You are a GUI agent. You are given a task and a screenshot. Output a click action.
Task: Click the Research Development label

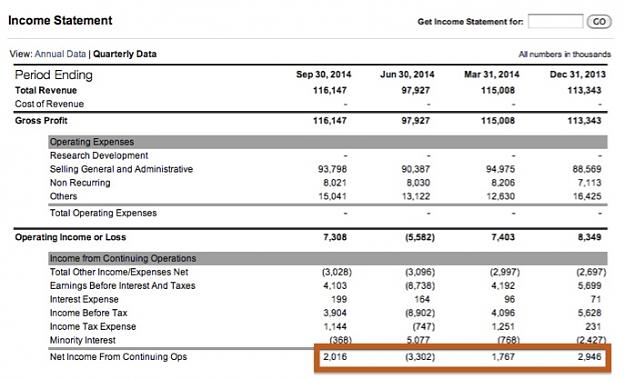coord(99,155)
